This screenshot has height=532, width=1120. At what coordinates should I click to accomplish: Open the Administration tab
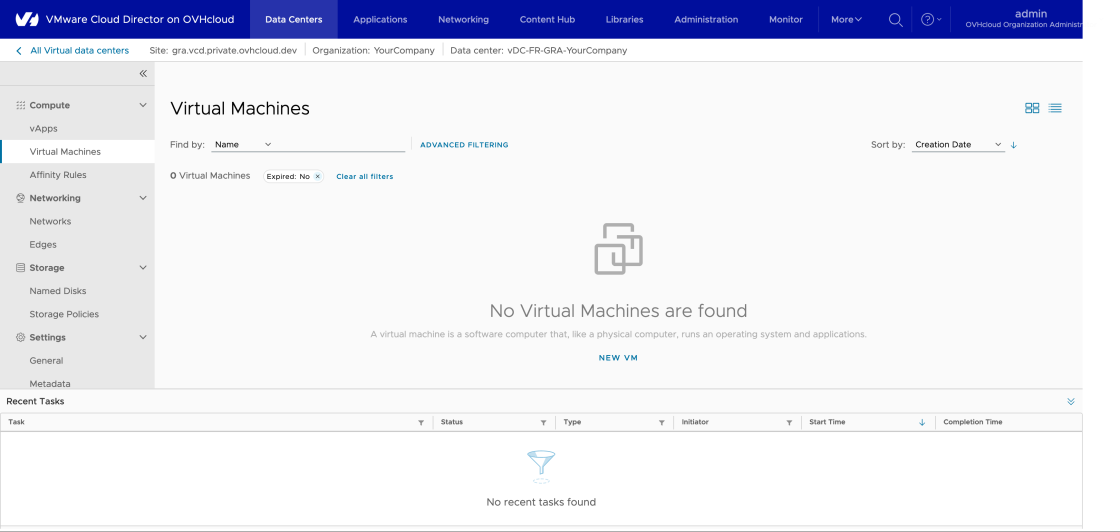coord(706,19)
